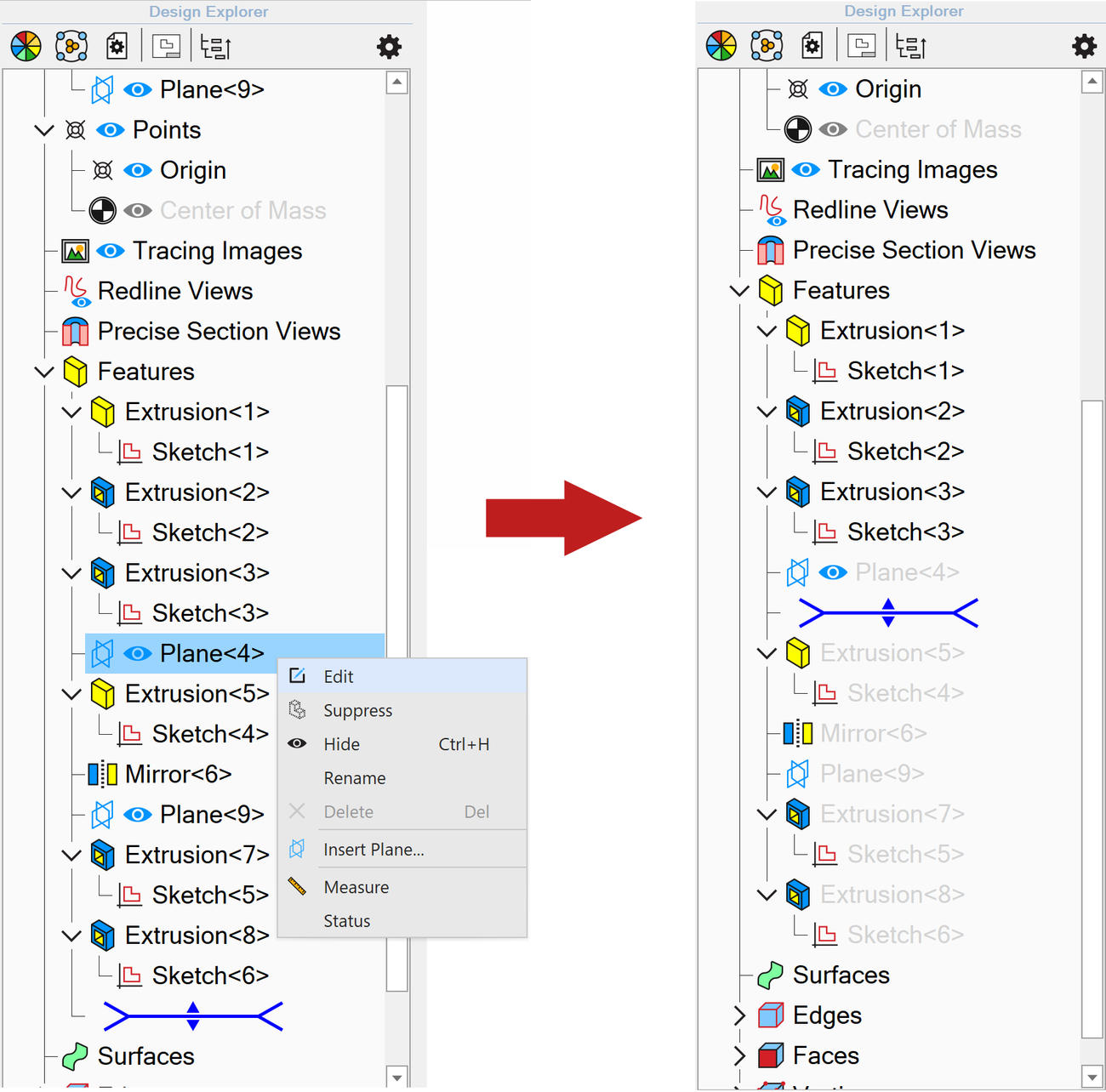This screenshot has height=1092, width=1106.
Task: Click the green Surfaces icon in right panel
Action: (771, 975)
